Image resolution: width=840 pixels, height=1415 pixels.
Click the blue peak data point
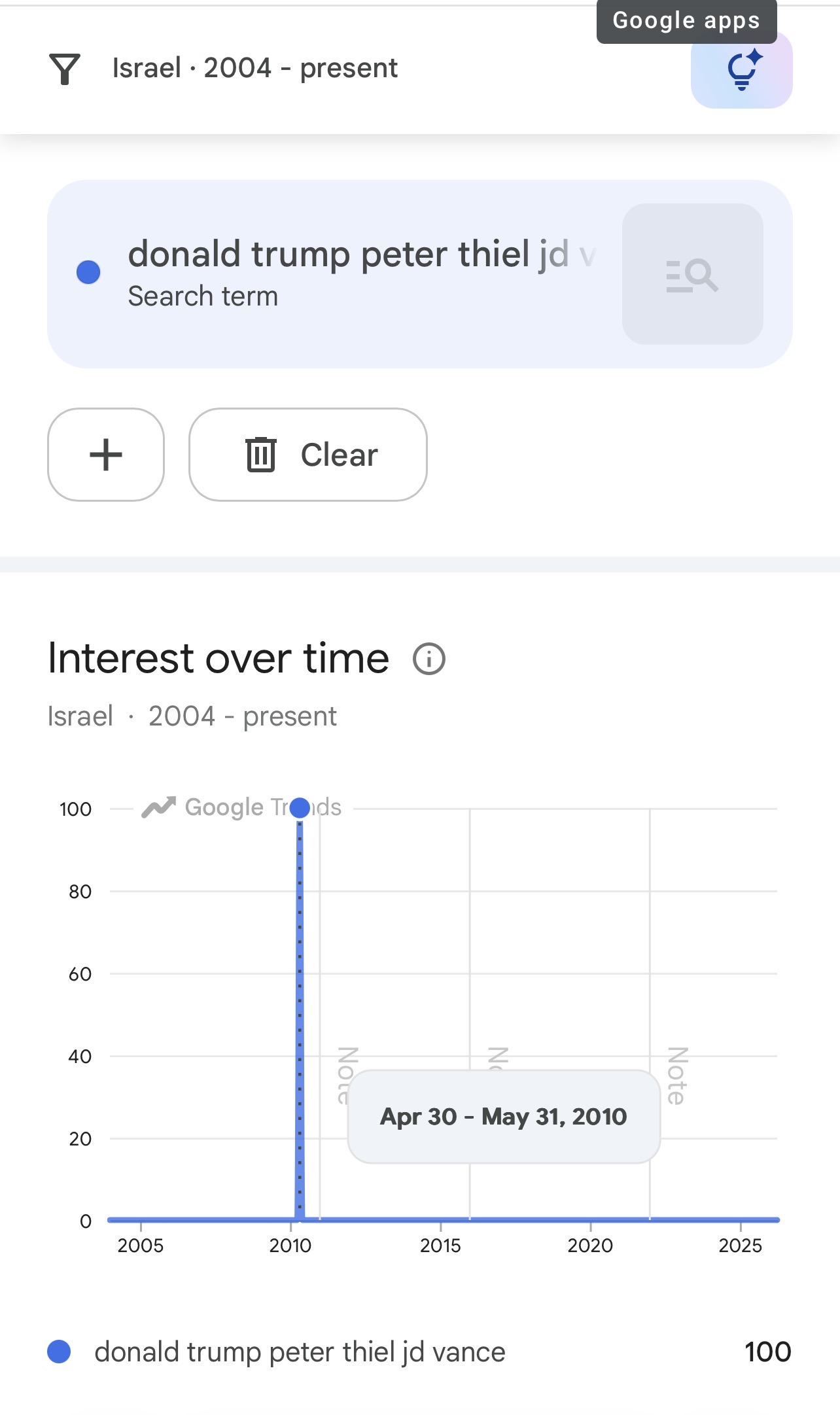click(x=300, y=808)
